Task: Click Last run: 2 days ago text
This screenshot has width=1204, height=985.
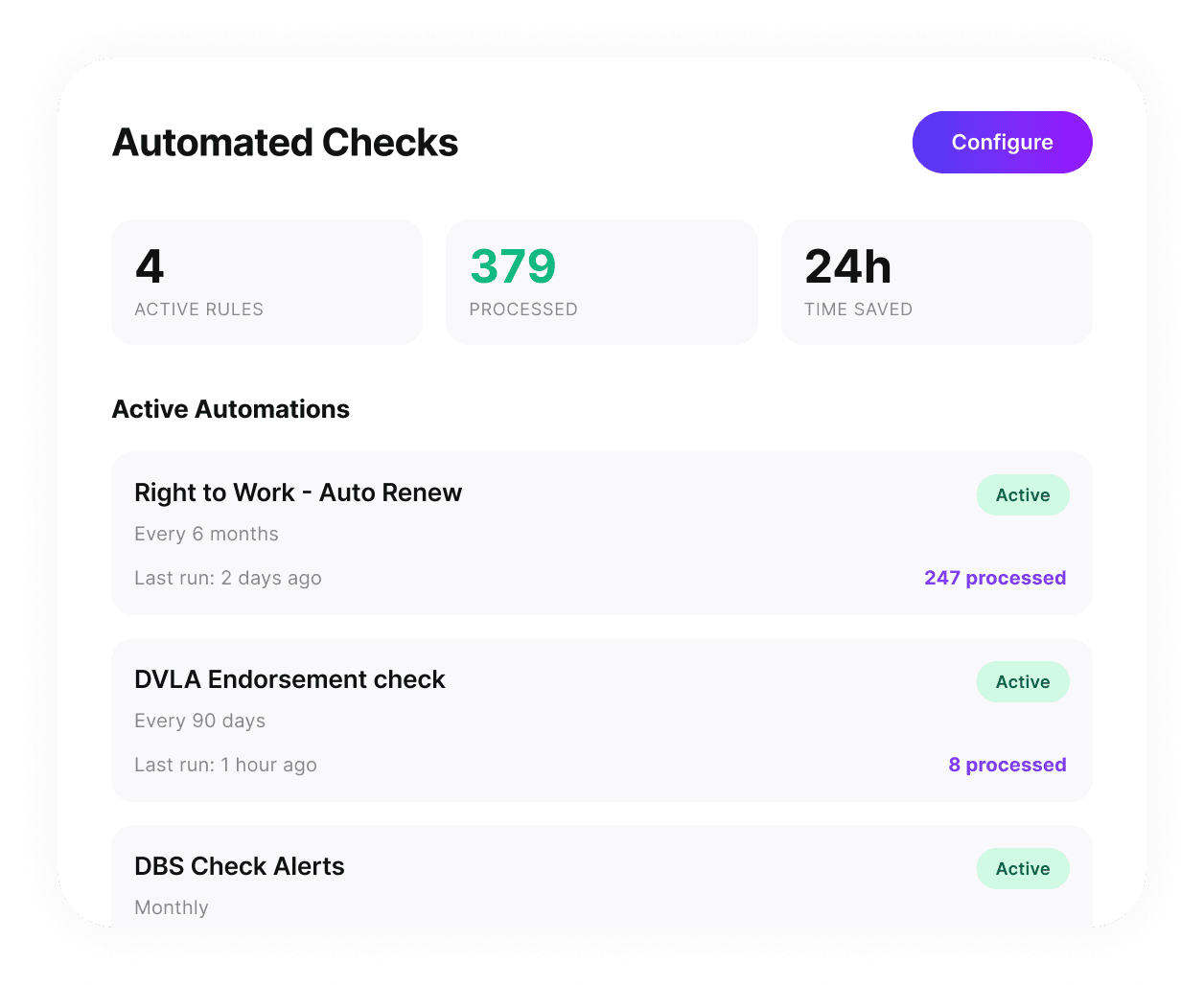Action: pos(227,578)
